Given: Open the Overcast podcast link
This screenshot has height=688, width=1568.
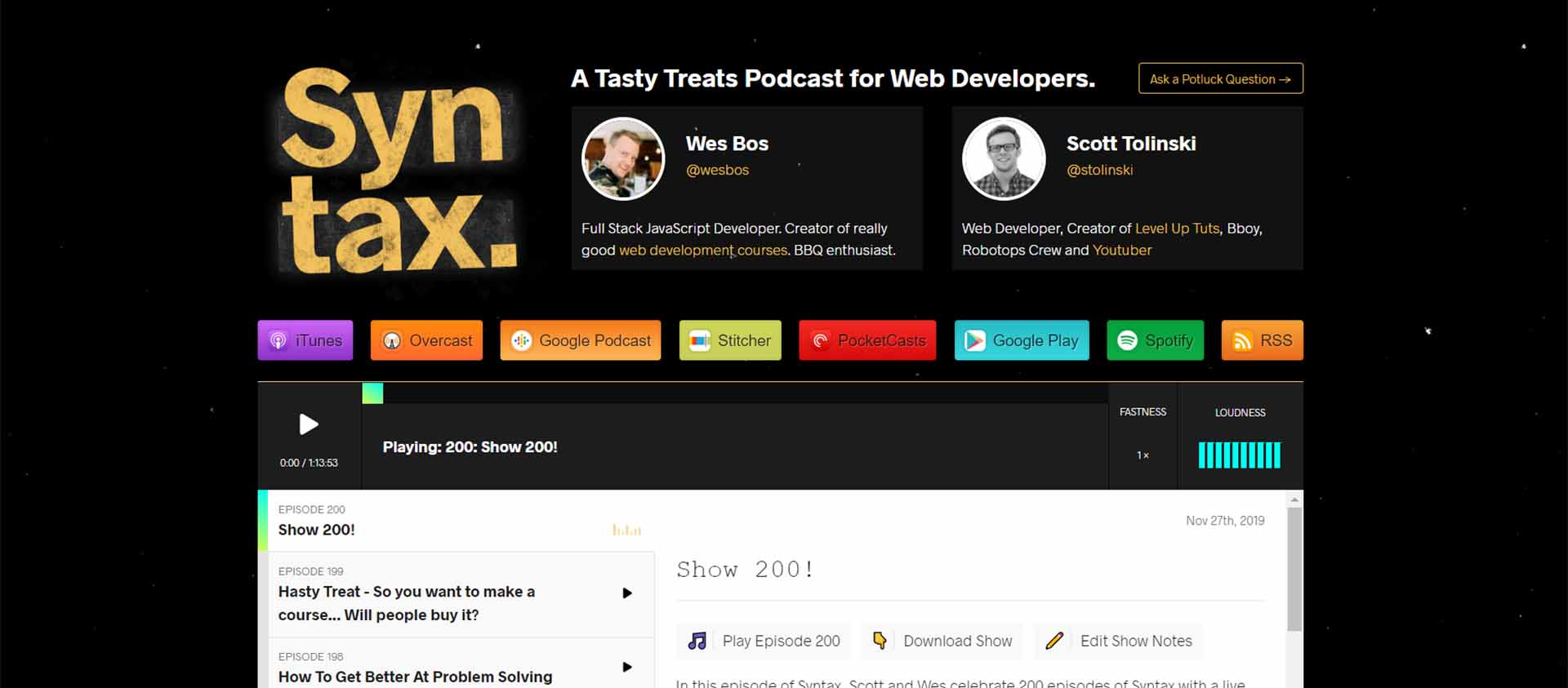Looking at the screenshot, I should coord(426,340).
